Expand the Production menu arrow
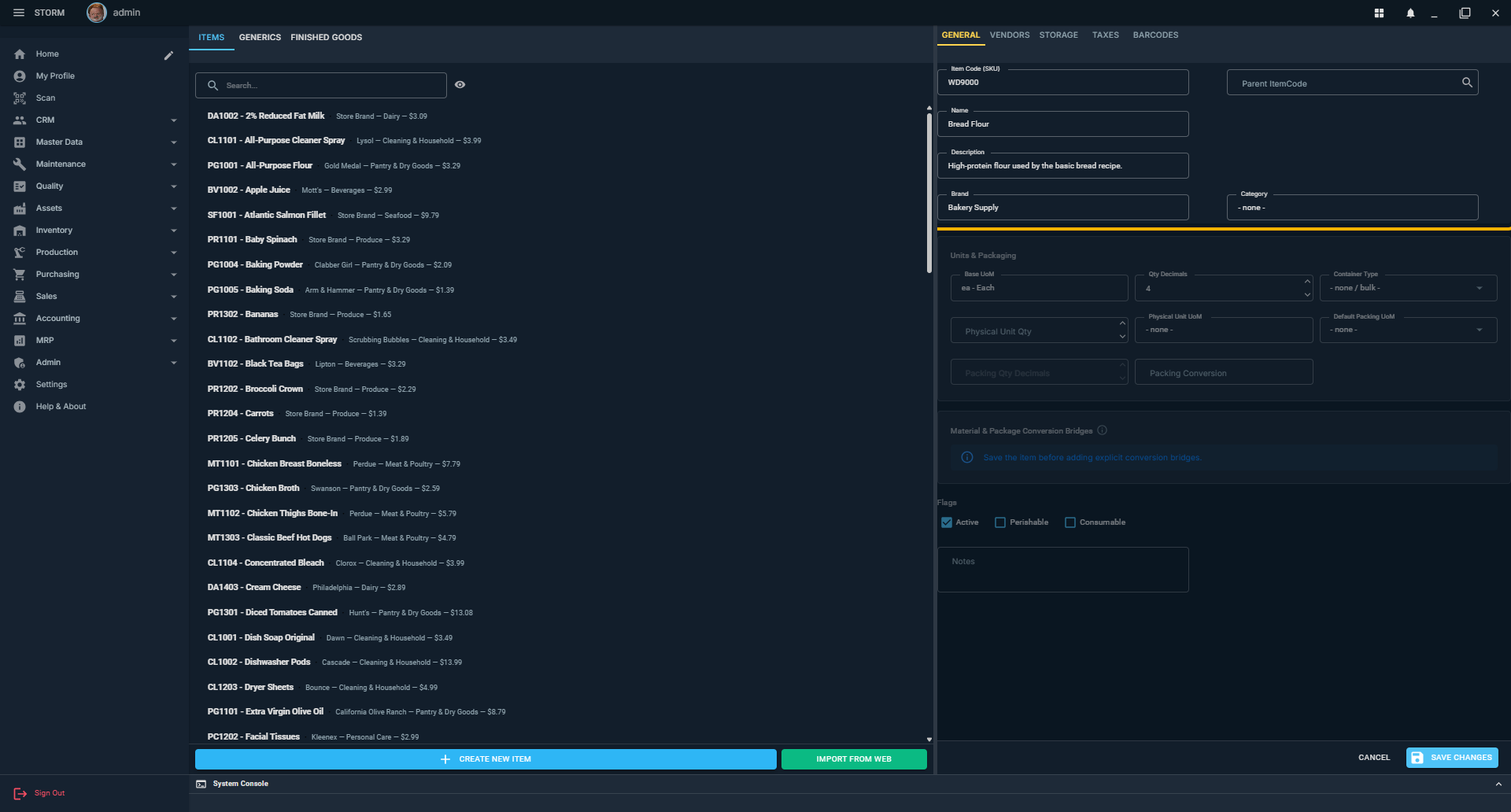The height and width of the screenshot is (812, 1511). pyautogui.click(x=174, y=253)
